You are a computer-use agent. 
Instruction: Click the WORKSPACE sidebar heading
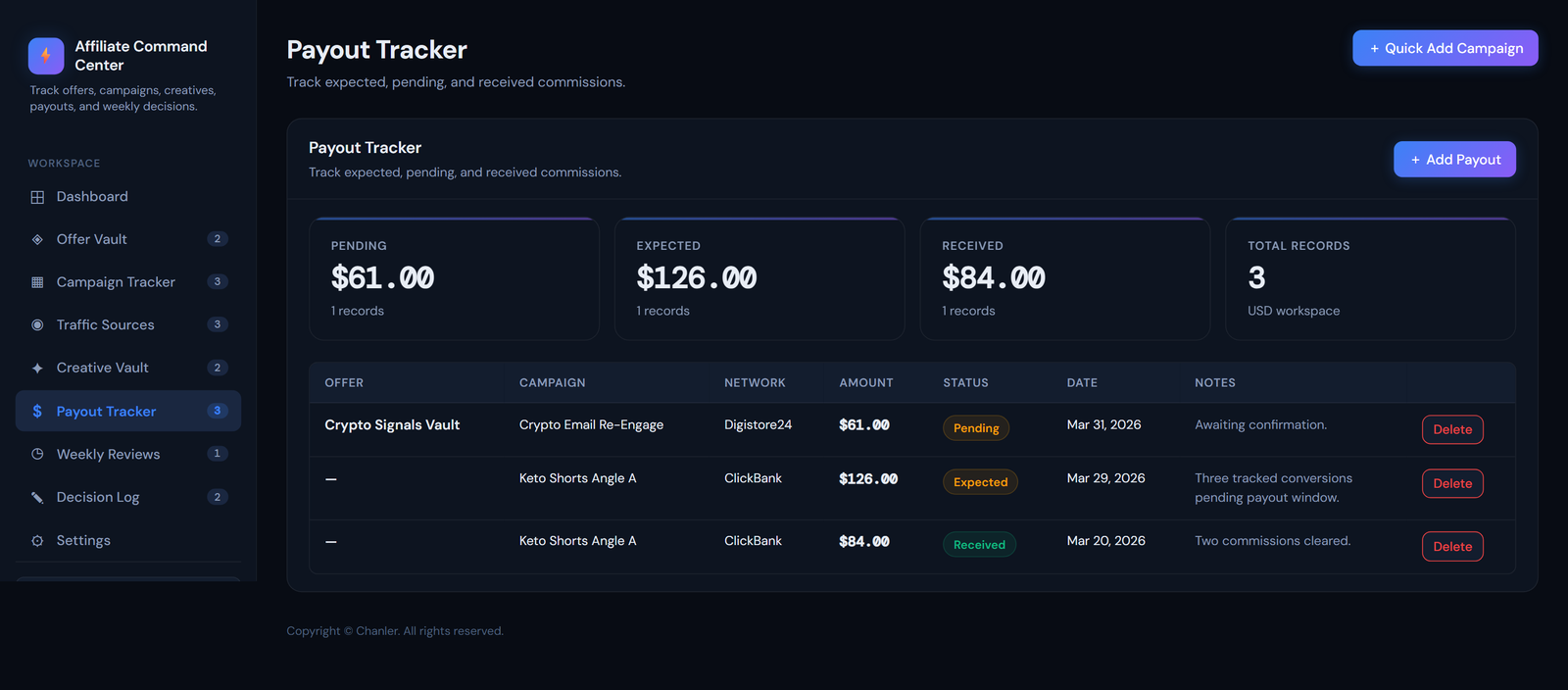point(64,164)
